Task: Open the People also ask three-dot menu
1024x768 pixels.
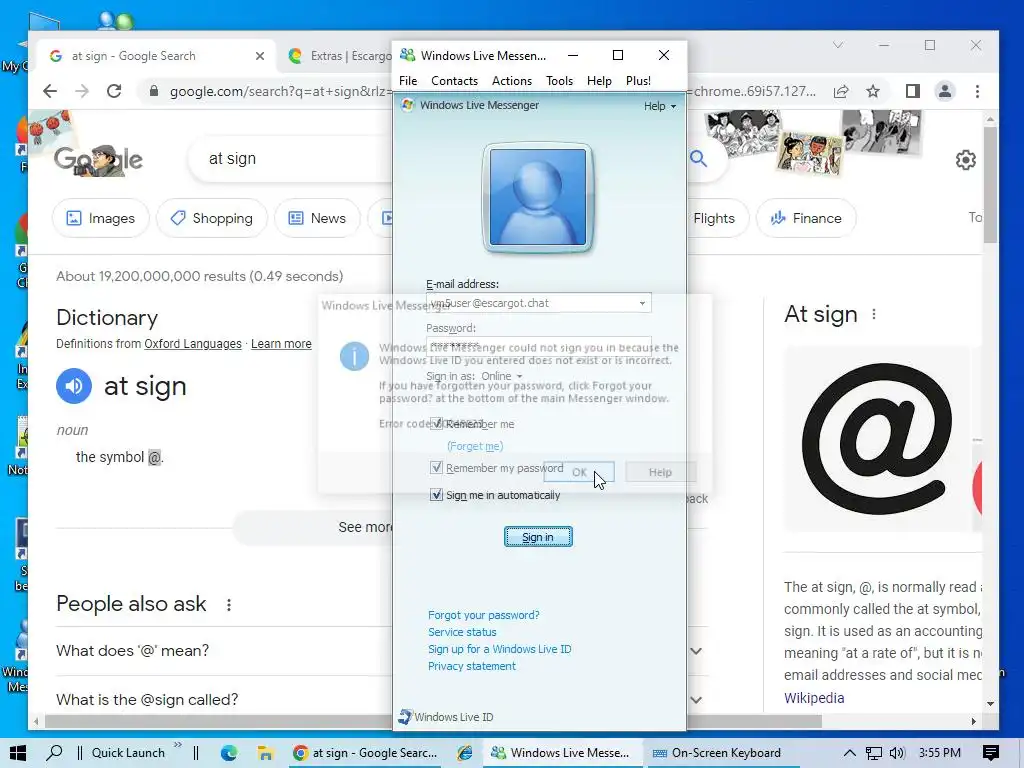Action: point(229,605)
